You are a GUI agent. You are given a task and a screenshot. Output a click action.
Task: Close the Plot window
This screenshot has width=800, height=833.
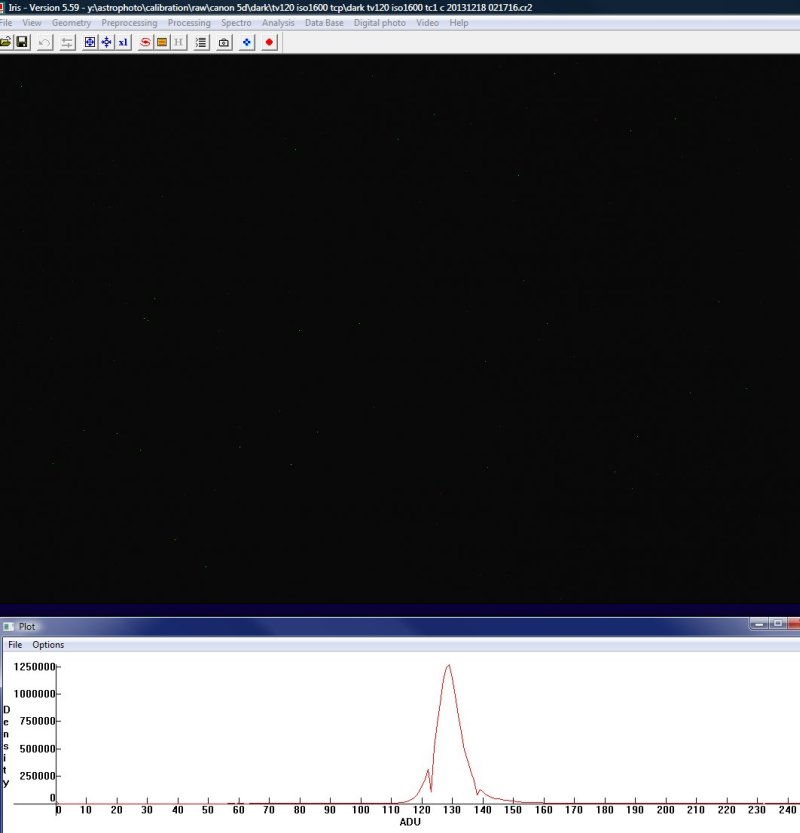click(x=794, y=624)
